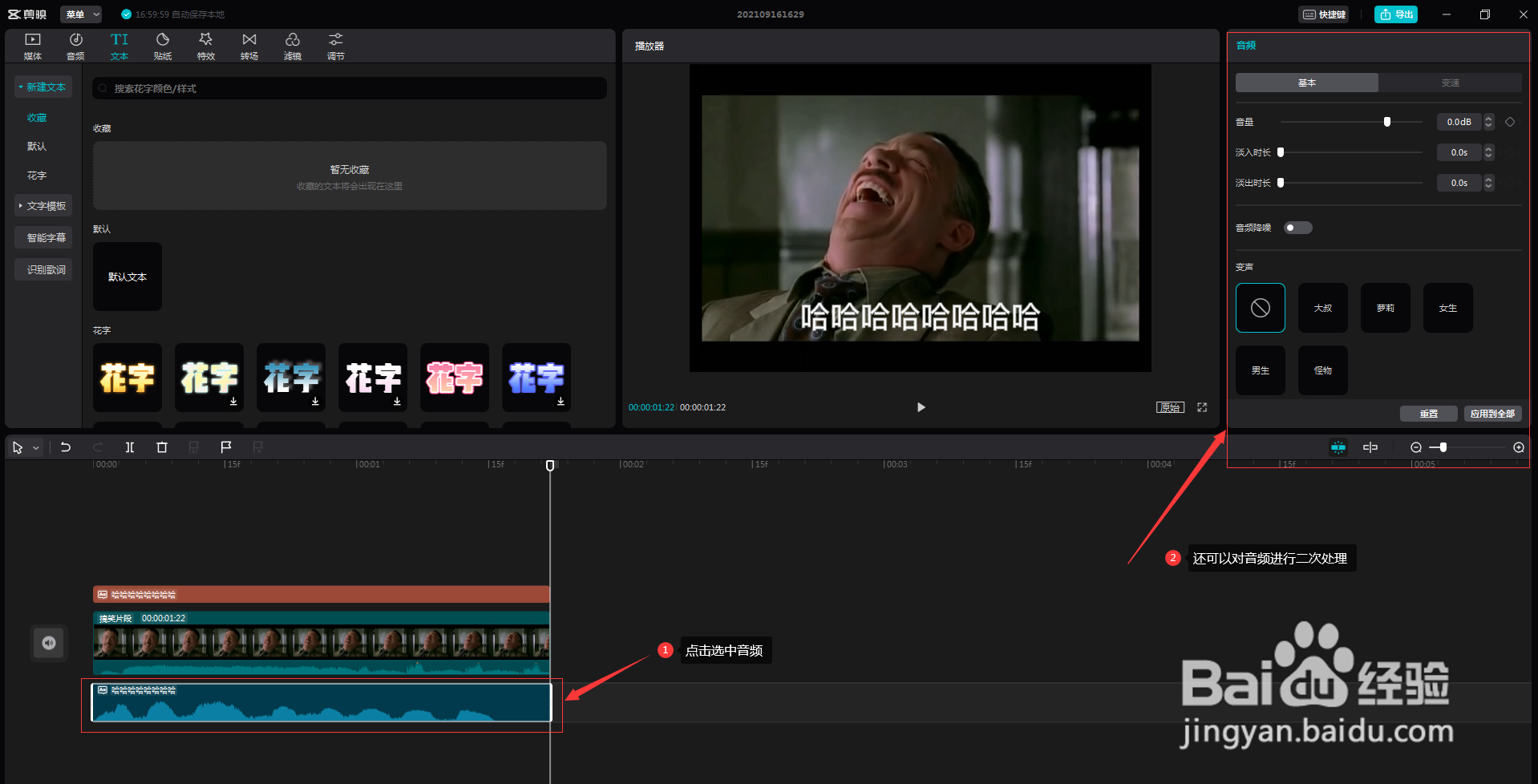Select the 女生 voice effect

pos(1448,308)
